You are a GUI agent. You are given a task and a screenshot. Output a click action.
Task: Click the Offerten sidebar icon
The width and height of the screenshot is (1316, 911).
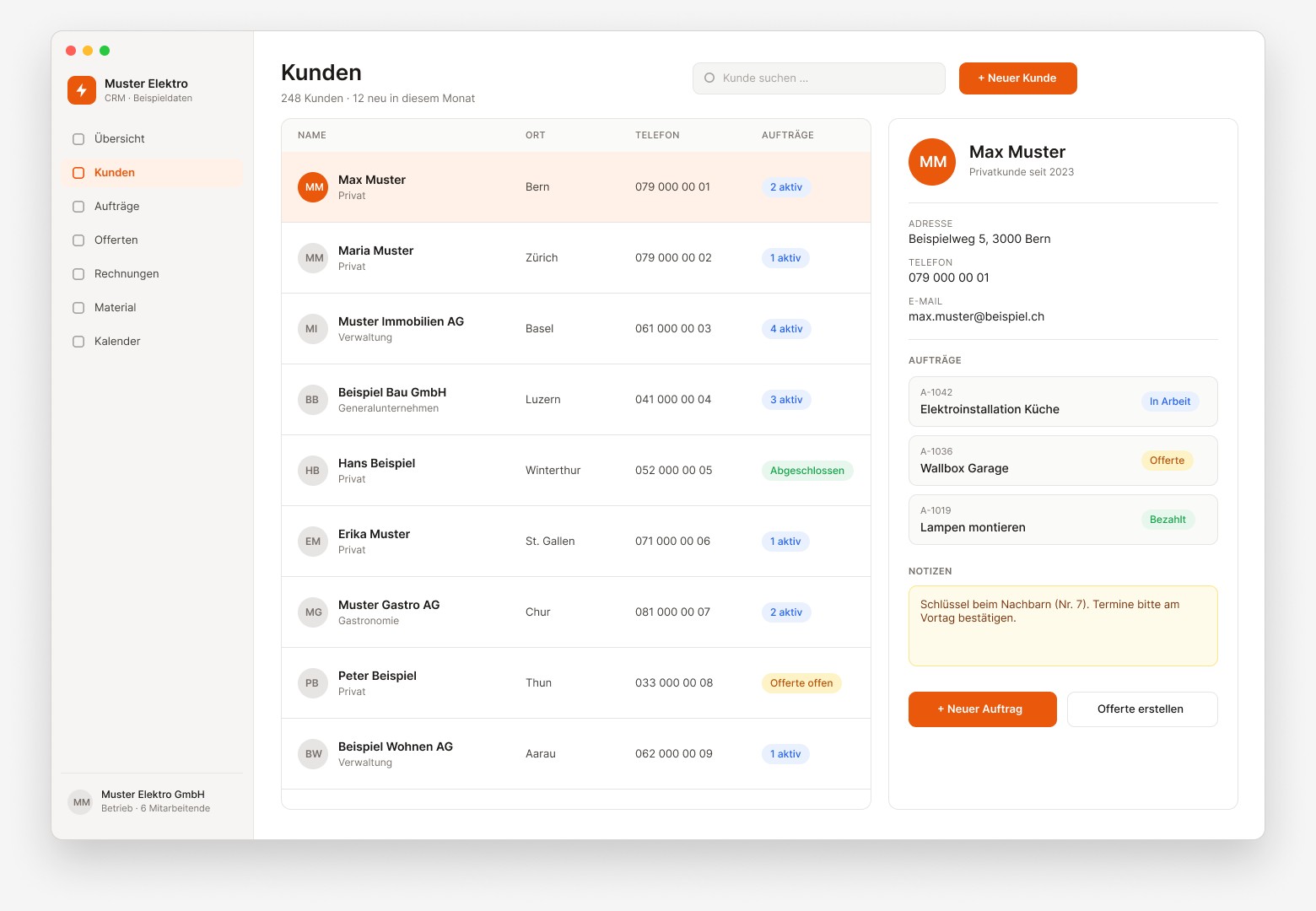pos(78,240)
